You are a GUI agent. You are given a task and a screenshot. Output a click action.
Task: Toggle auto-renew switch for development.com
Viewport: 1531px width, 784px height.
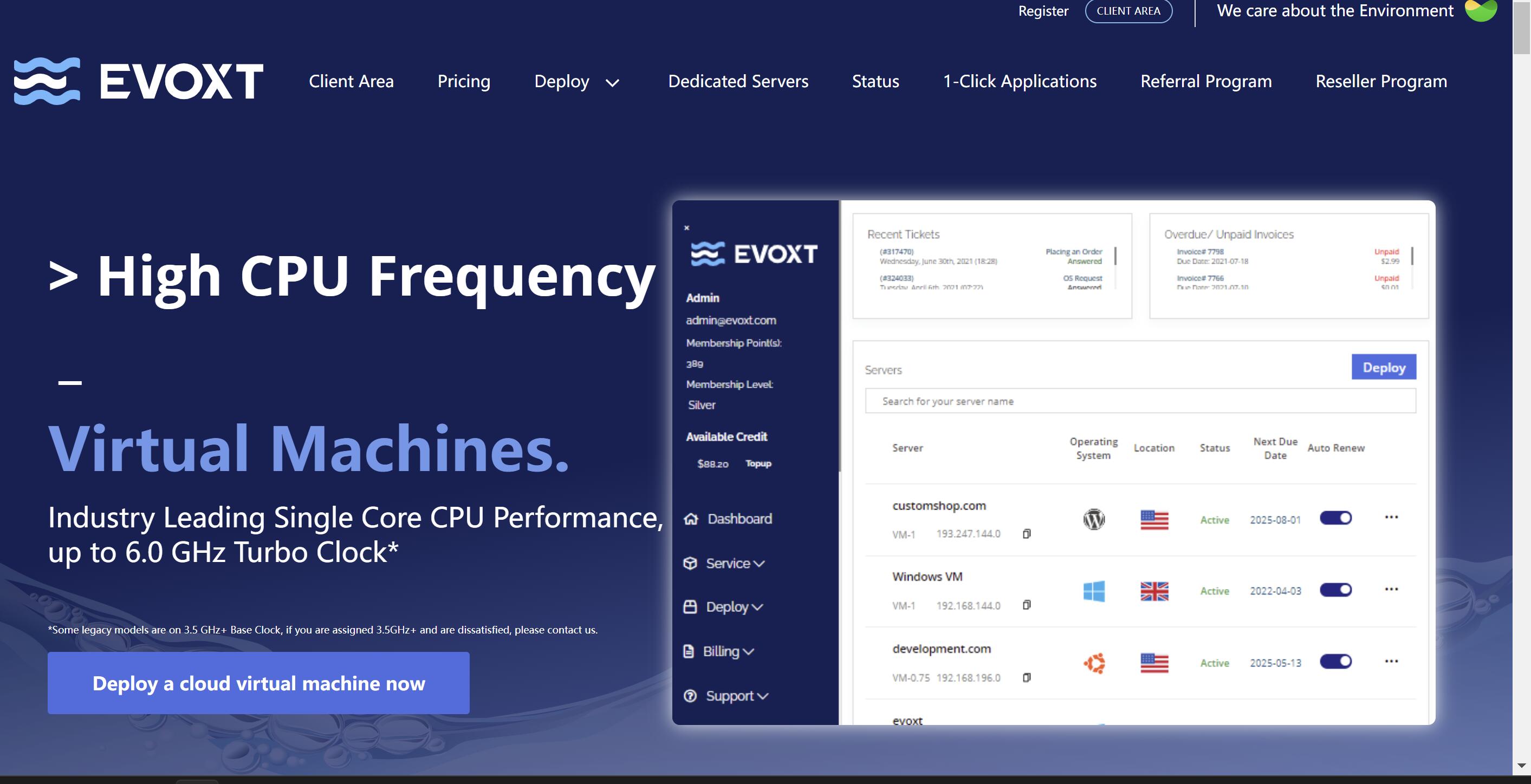click(1335, 661)
